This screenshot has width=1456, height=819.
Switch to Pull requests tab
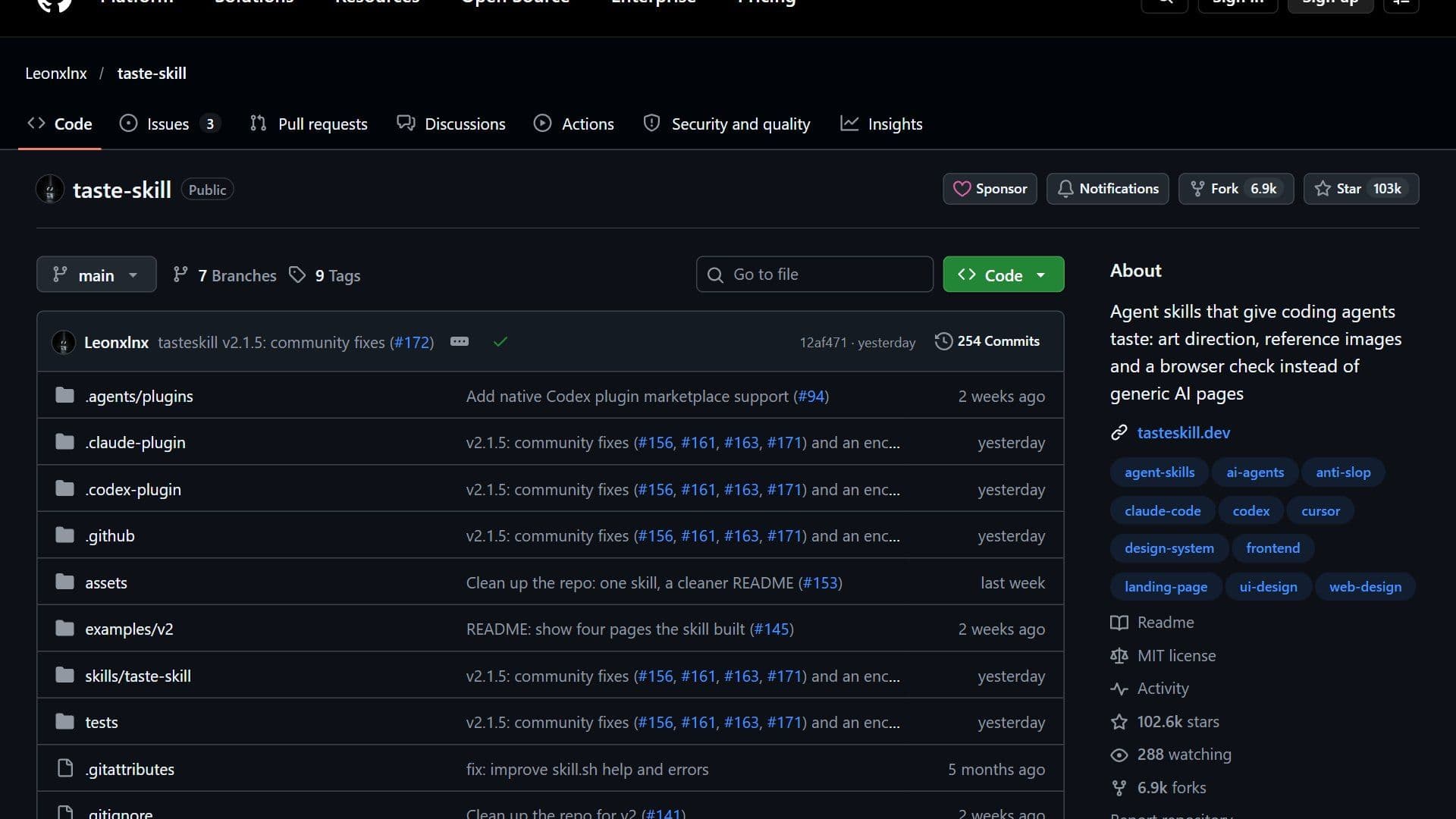pyautogui.click(x=309, y=124)
